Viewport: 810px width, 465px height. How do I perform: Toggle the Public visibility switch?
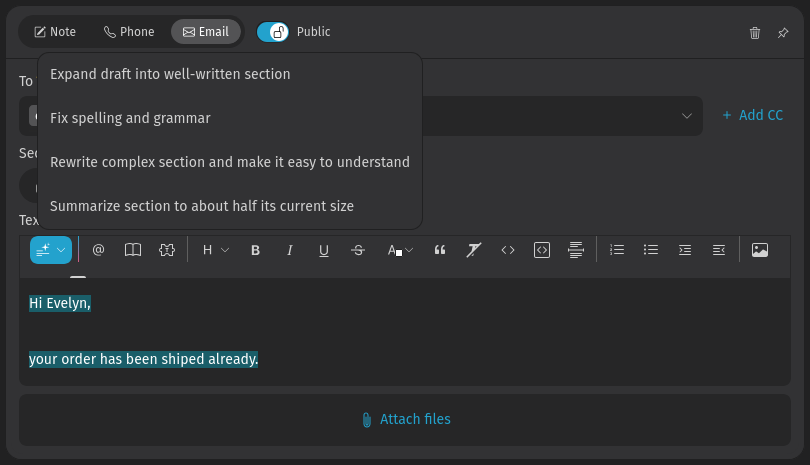tap(273, 32)
